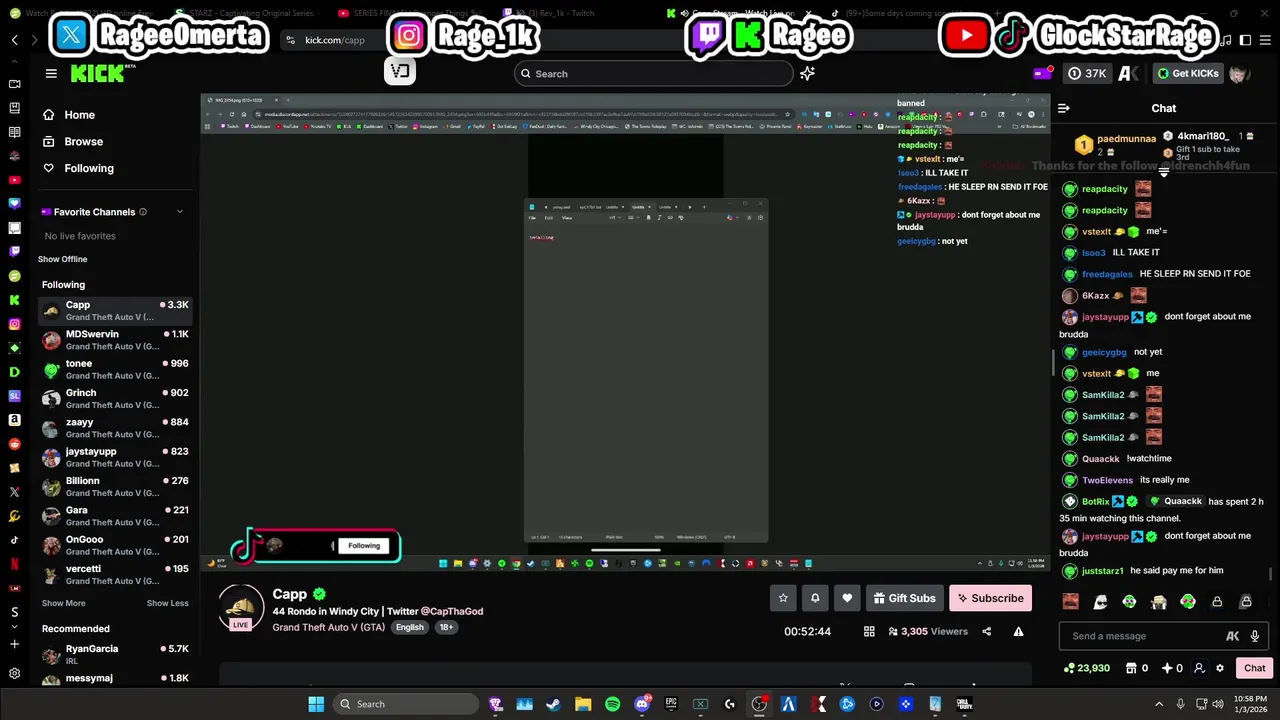Open the grid layout icon beside stream timer
This screenshot has height=720, width=1280.
click(x=869, y=631)
